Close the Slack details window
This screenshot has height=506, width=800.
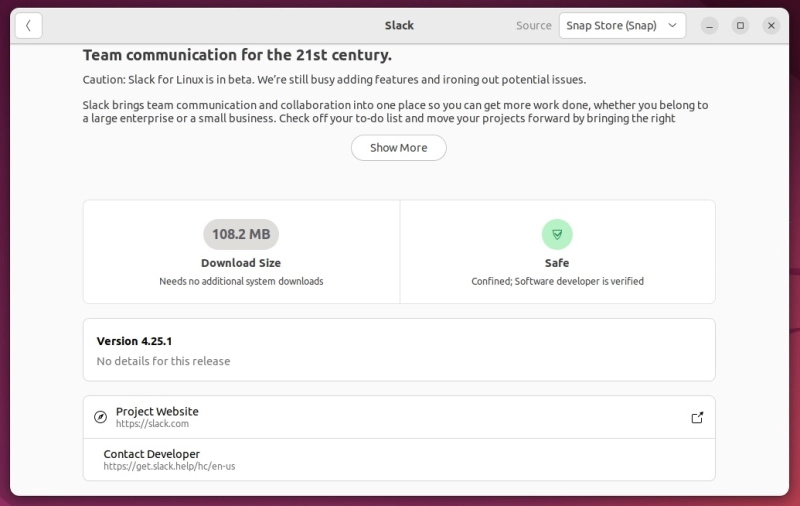[x=771, y=26]
